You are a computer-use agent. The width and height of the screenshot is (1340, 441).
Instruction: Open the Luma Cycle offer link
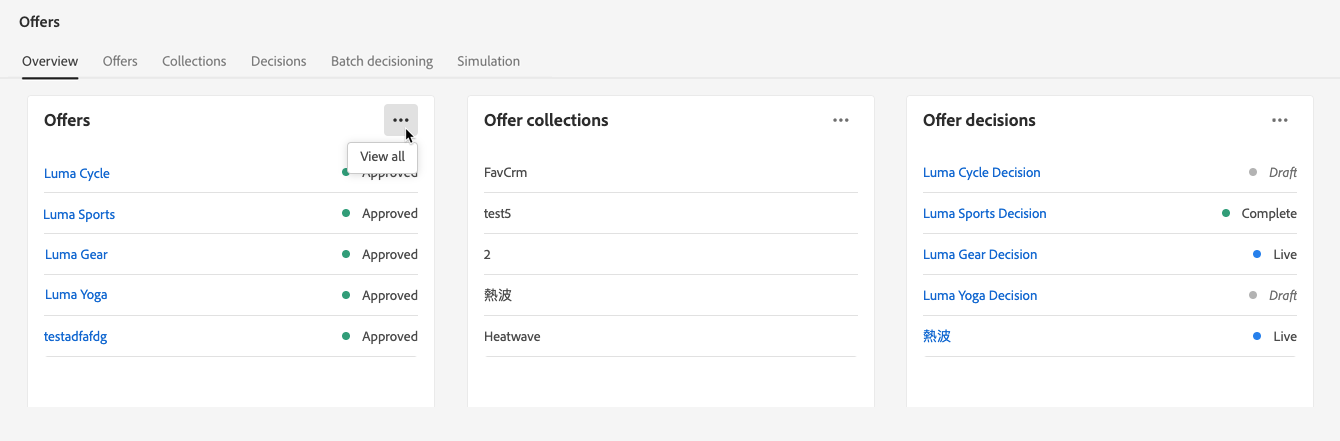pyautogui.click(x=77, y=173)
